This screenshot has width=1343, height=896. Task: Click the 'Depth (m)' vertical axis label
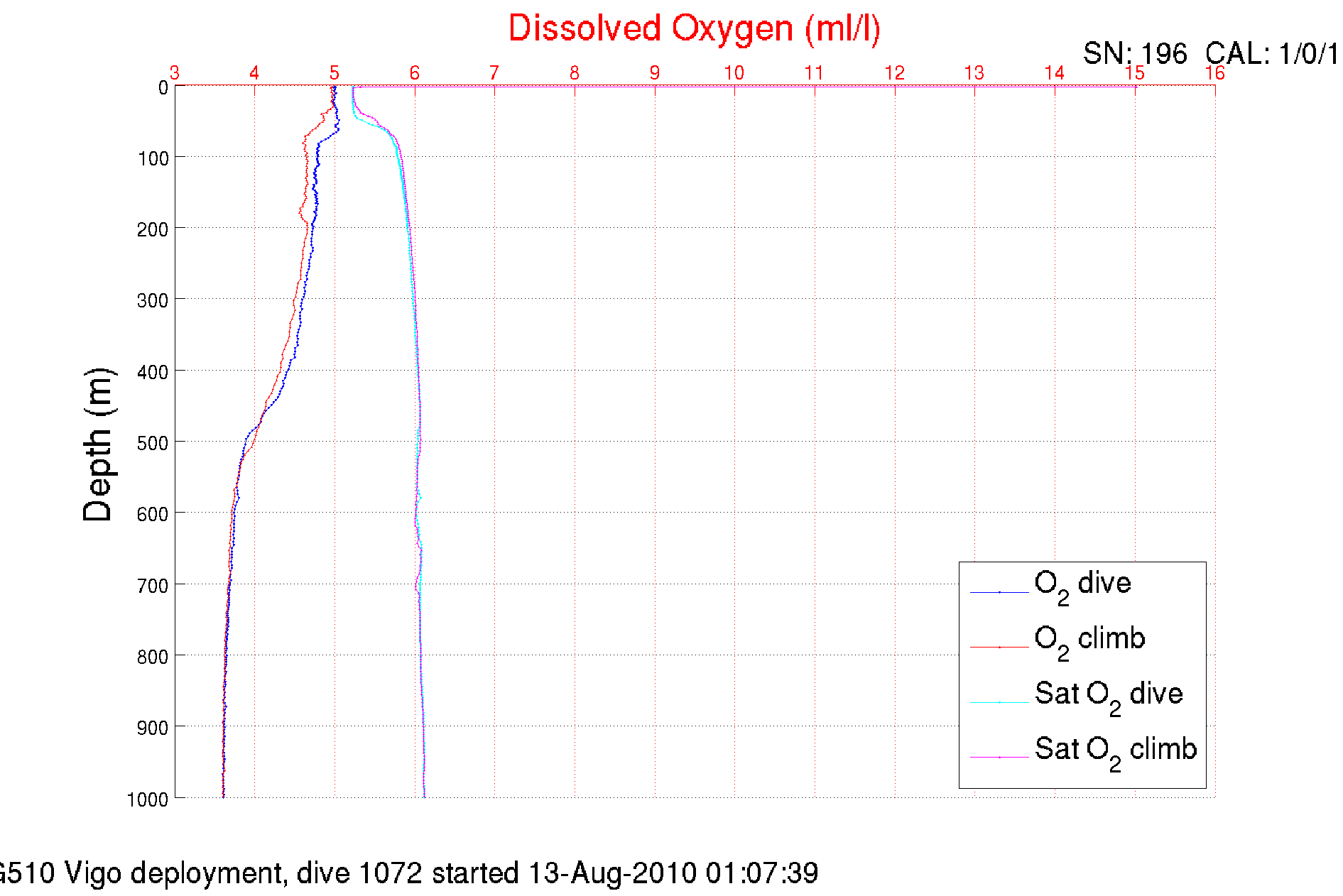tap(98, 445)
